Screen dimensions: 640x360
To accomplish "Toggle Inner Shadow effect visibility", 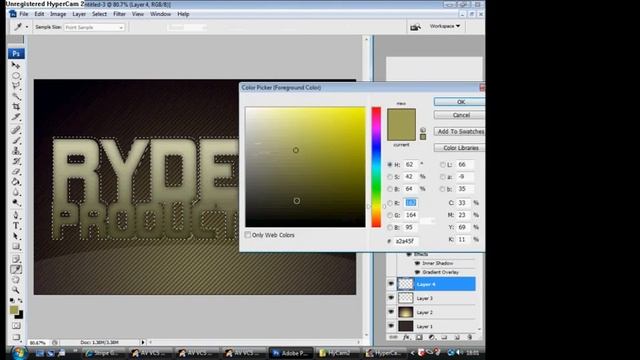I will (417, 264).
